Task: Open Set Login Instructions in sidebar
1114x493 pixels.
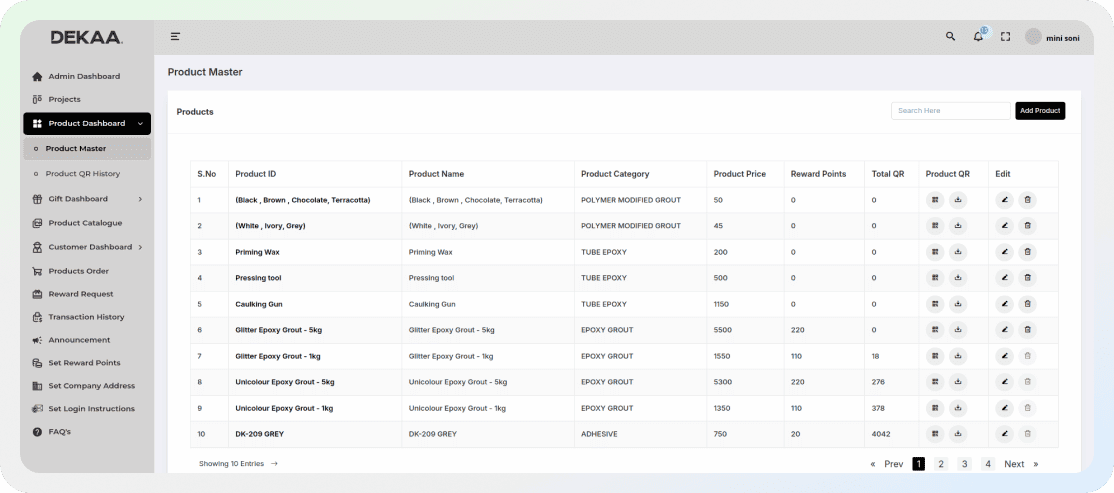Action: pyautogui.click(x=84, y=408)
